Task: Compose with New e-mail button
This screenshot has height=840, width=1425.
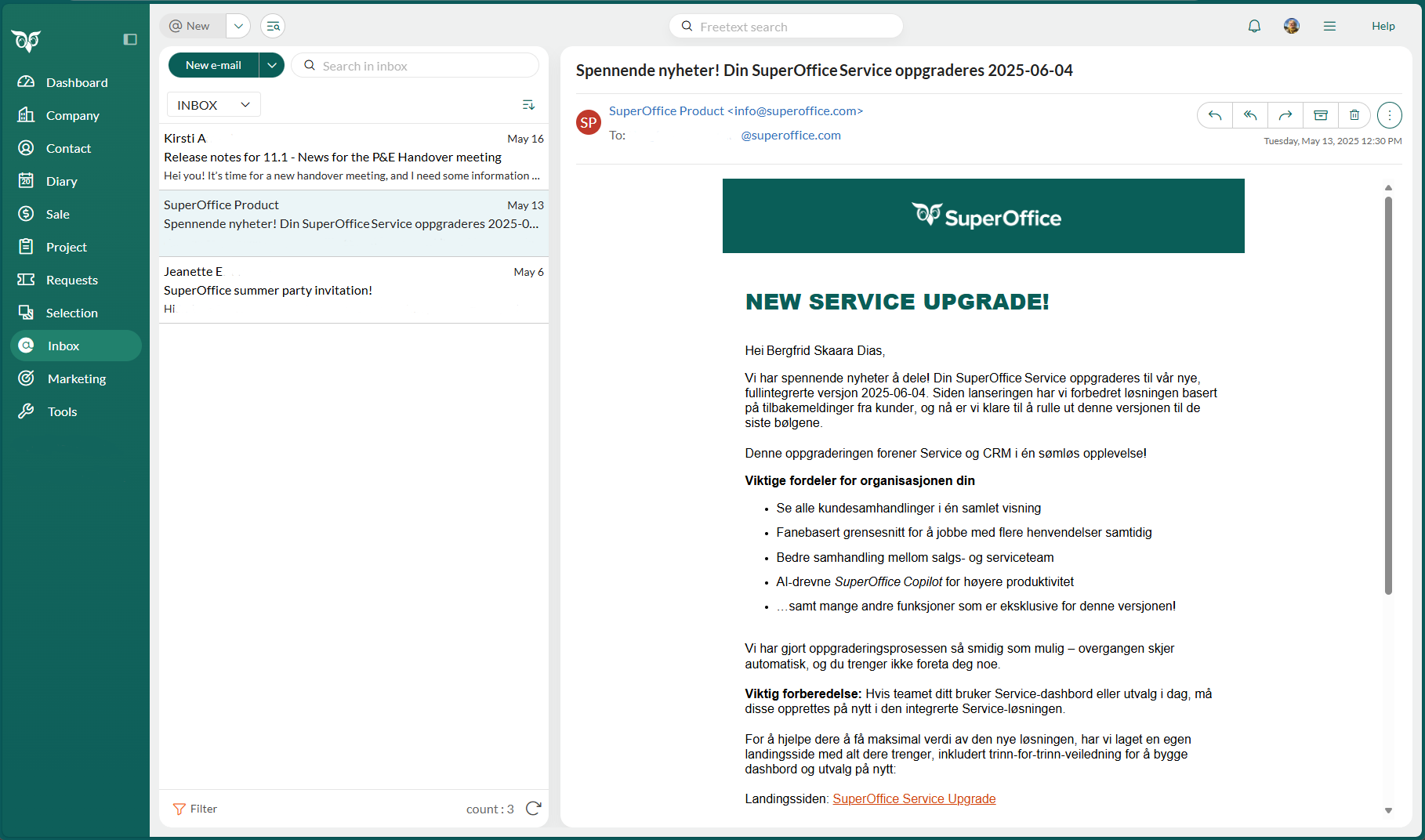Action: (x=213, y=65)
